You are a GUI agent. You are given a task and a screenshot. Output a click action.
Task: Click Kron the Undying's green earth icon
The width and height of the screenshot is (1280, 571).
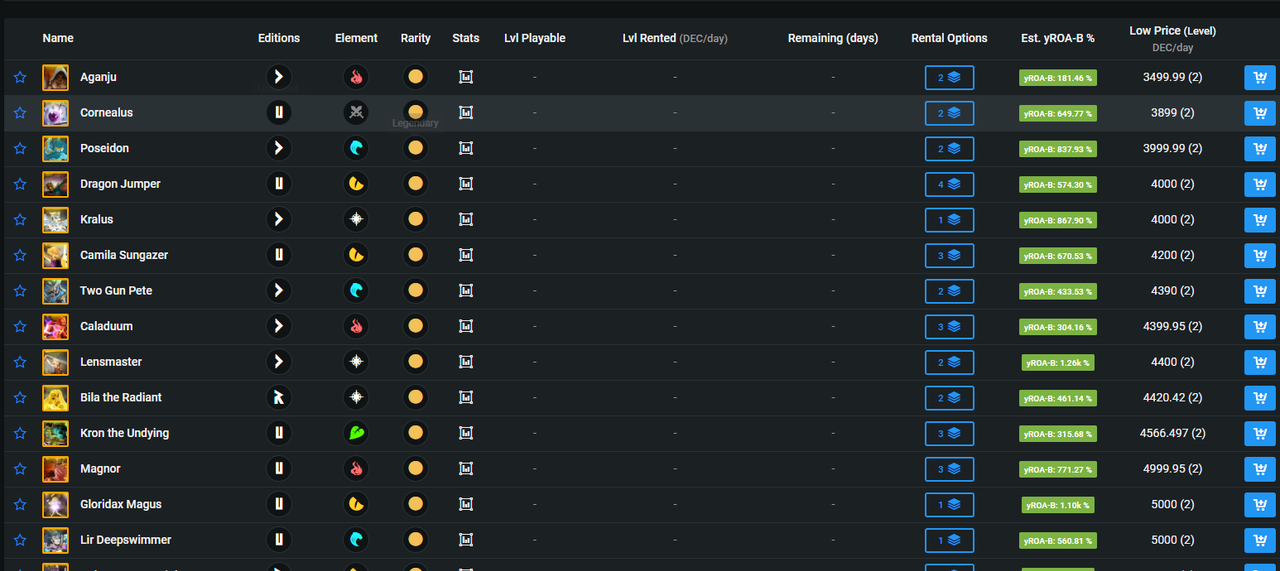[356, 433]
